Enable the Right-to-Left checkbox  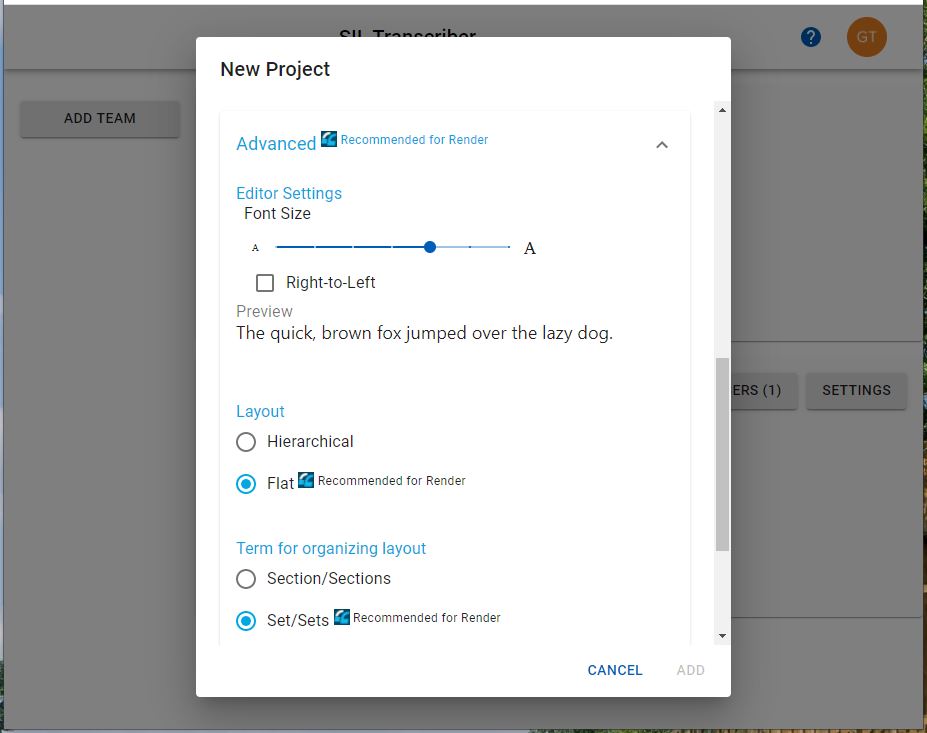[x=265, y=283]
